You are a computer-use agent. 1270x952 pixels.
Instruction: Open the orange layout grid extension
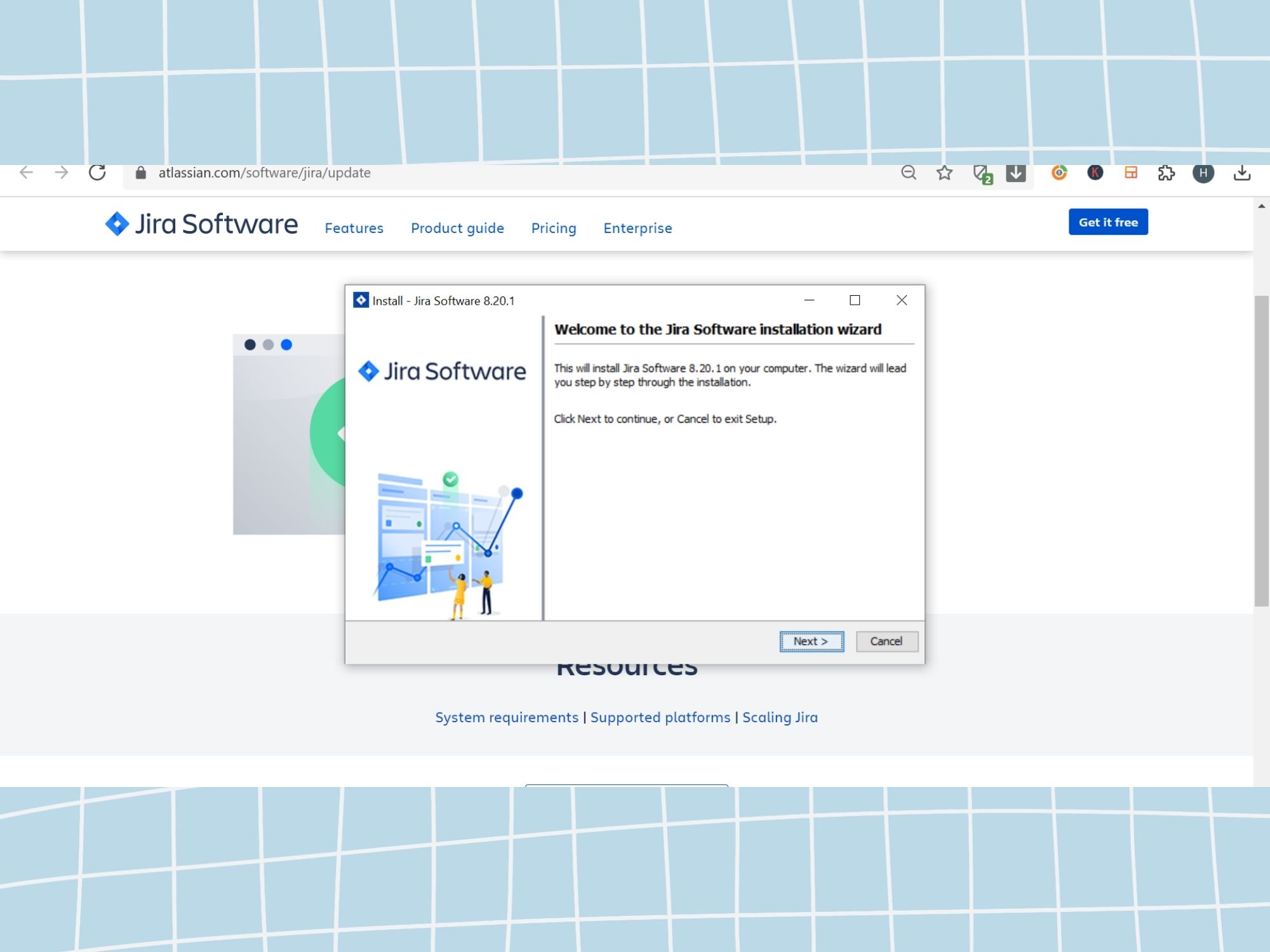(x=1131, y=172)
